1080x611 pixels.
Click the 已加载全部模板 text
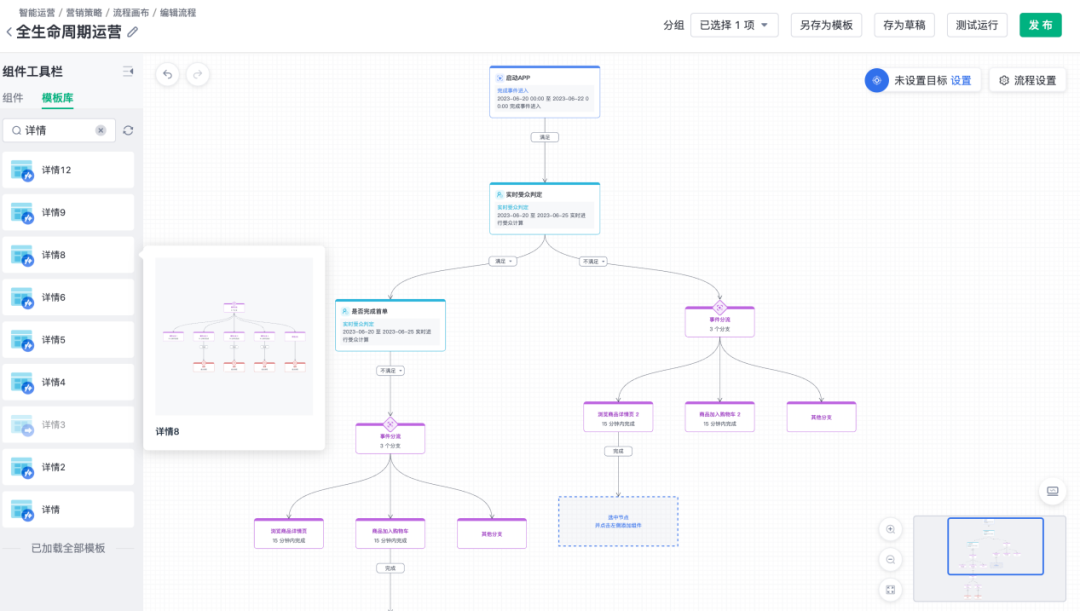pos(68,548)
